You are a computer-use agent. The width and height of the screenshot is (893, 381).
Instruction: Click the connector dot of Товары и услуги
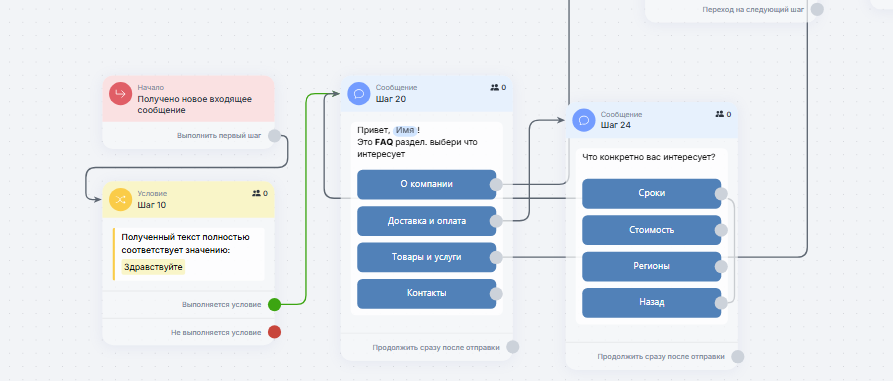pos(496,257)
